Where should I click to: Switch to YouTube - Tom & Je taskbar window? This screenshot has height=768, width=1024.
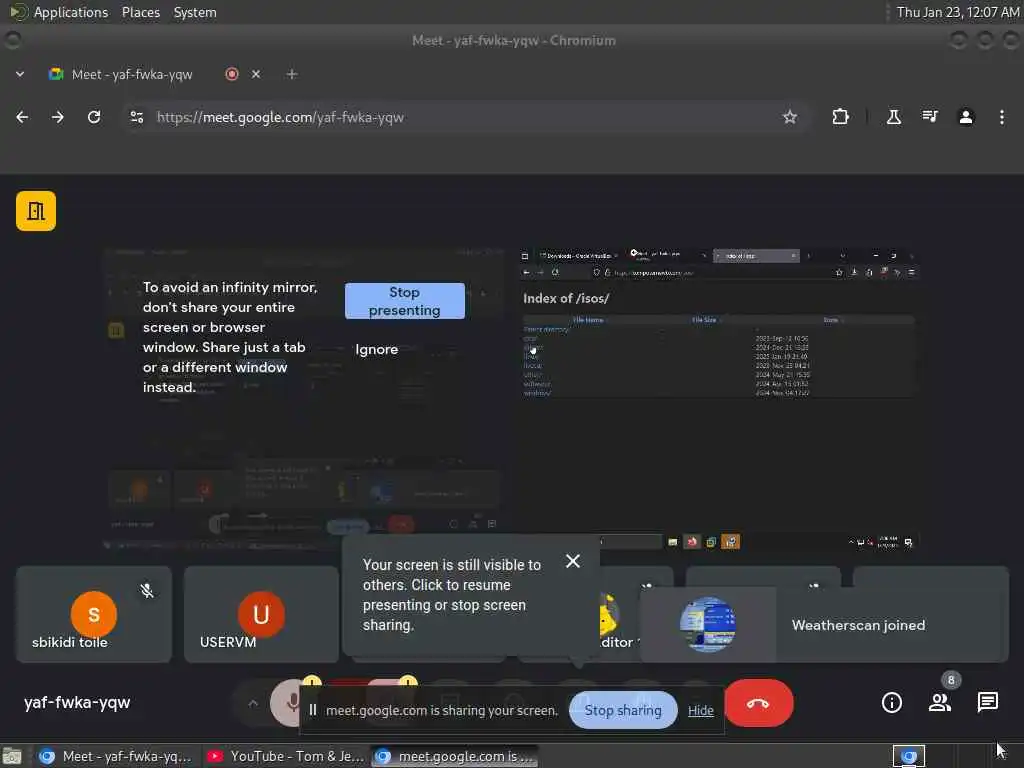click(x=285, y=756)
